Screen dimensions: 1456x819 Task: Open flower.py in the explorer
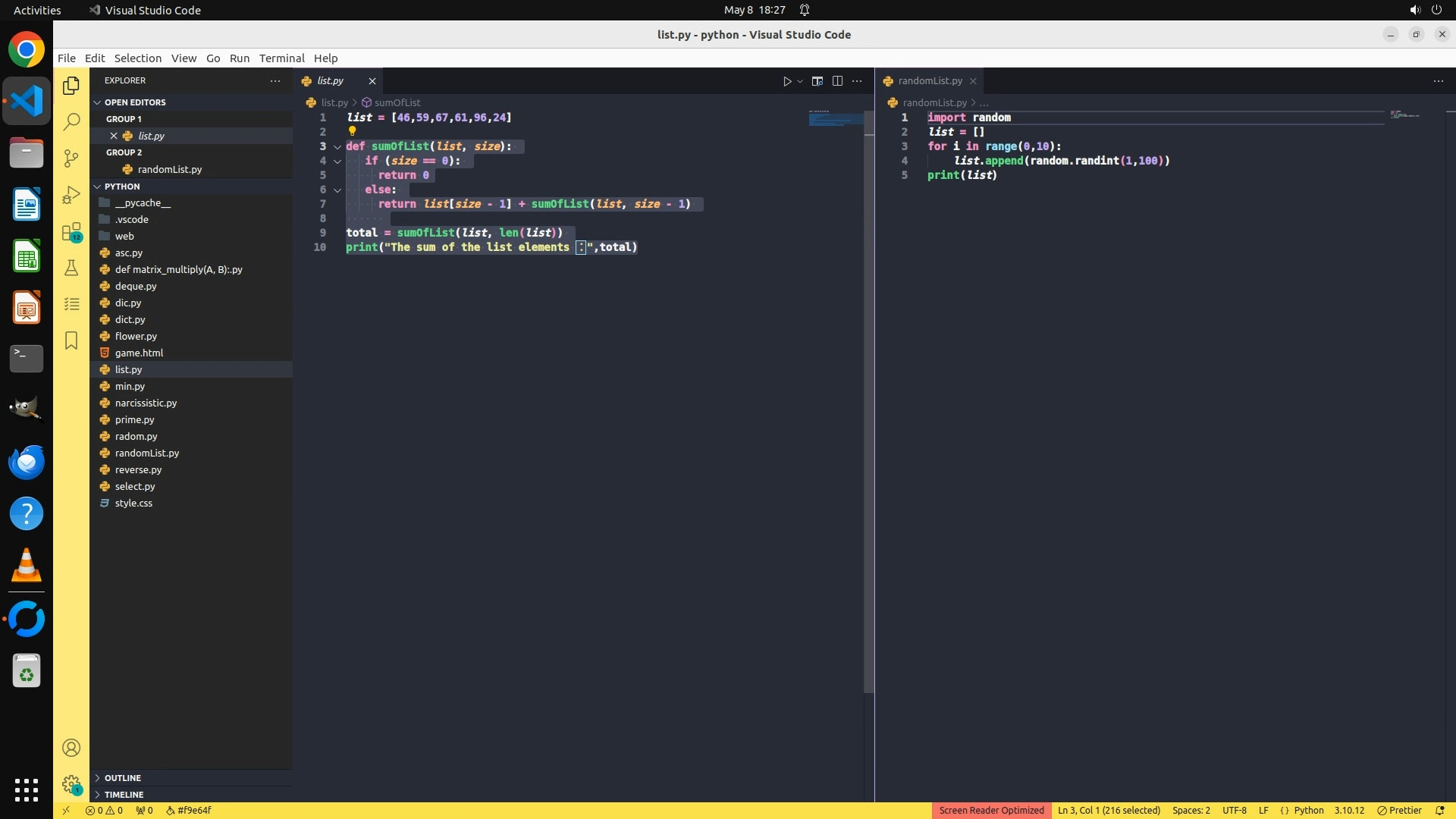(136, 336)
